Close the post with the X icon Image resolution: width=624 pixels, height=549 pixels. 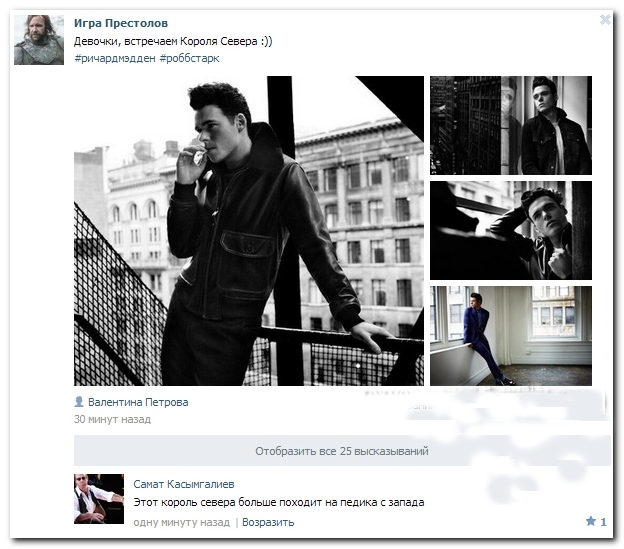coord(605,19)
